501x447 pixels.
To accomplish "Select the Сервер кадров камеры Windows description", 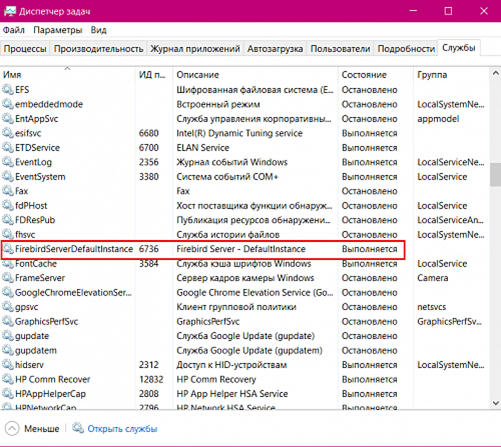I will 245,278.
